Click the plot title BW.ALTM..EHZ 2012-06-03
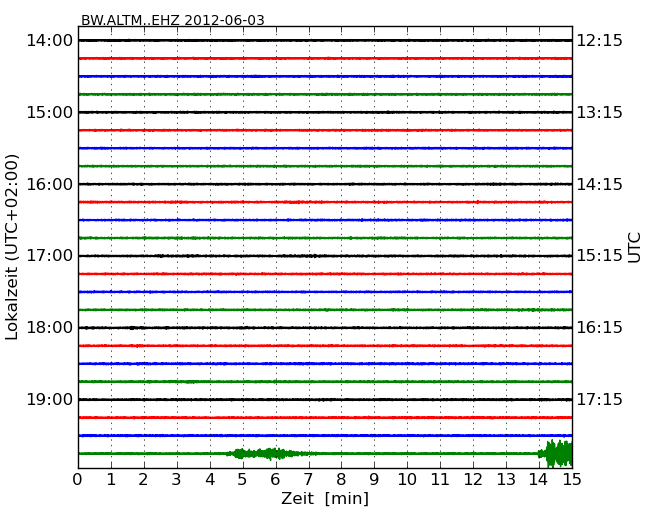 point(172,20)
